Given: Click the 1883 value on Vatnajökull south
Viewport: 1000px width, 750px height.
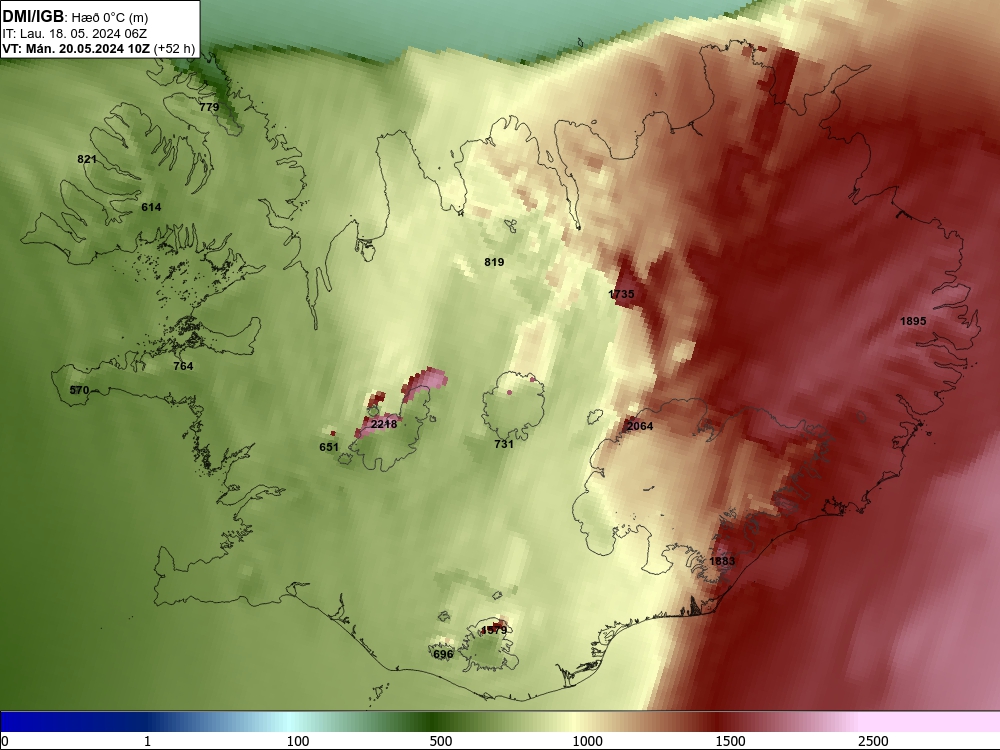Looking at the screenshot, I should tap(722, 561).
